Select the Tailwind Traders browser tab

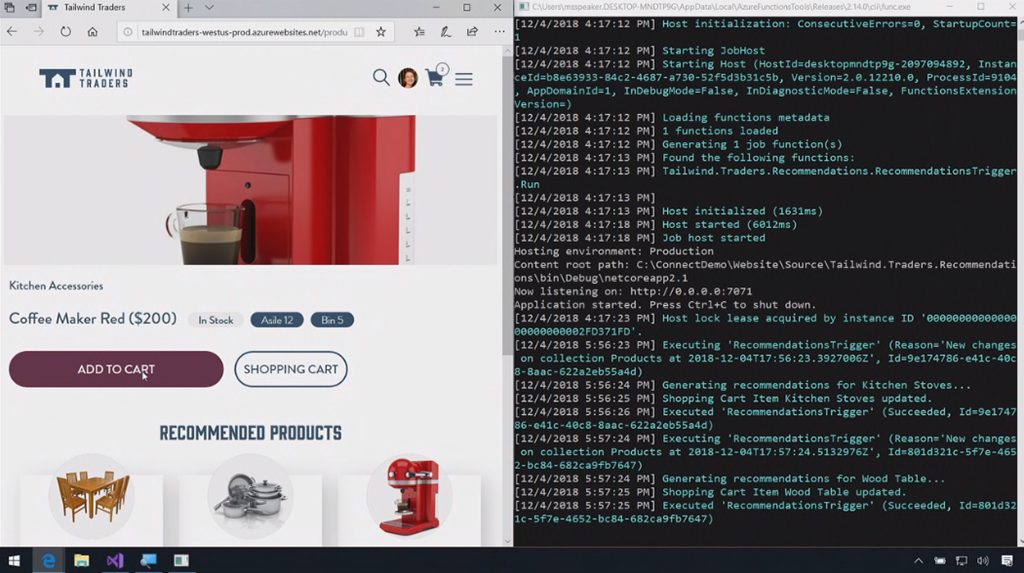[100, 8]
